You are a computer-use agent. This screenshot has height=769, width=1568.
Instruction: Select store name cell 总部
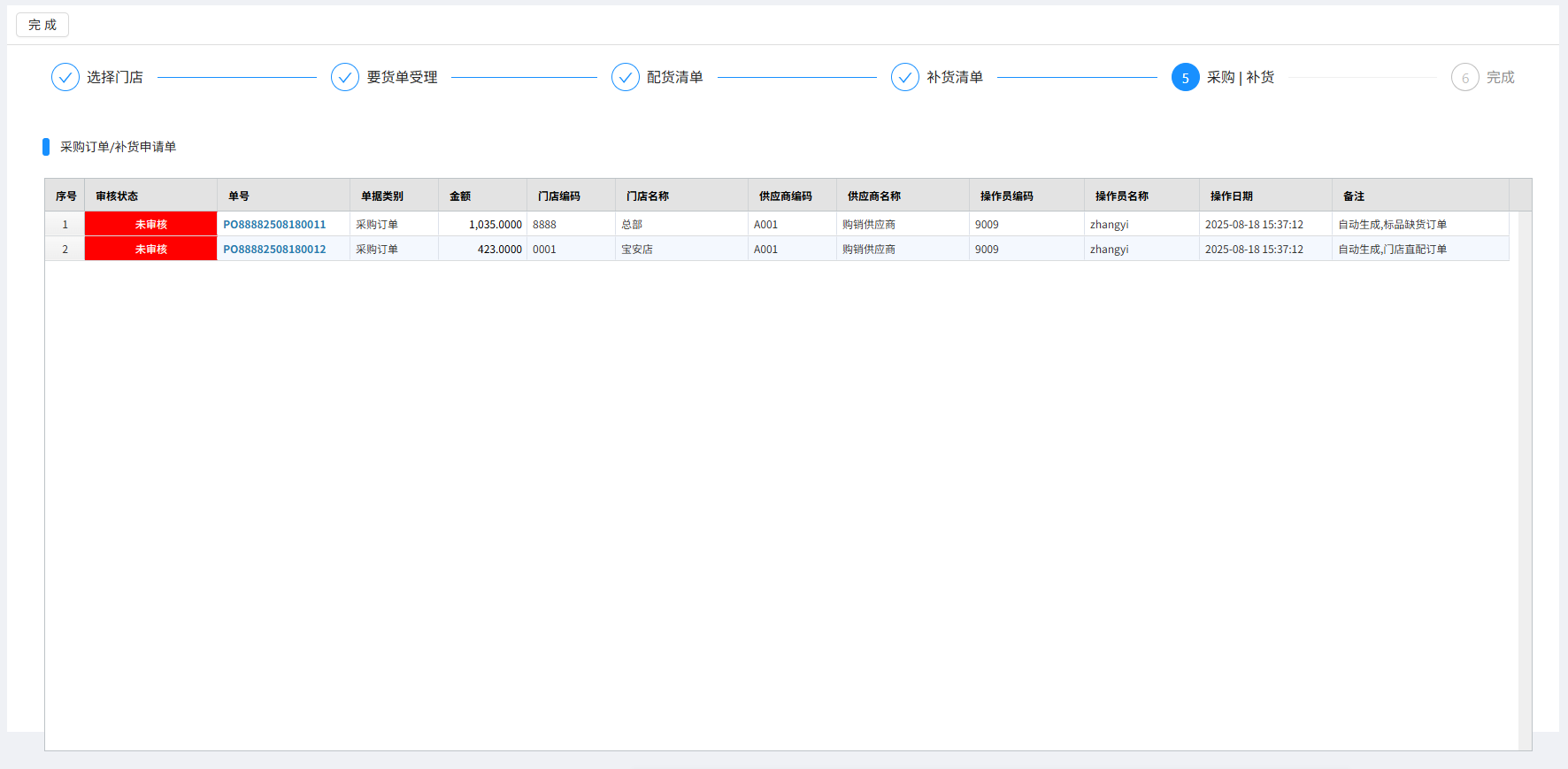[682, 224]
